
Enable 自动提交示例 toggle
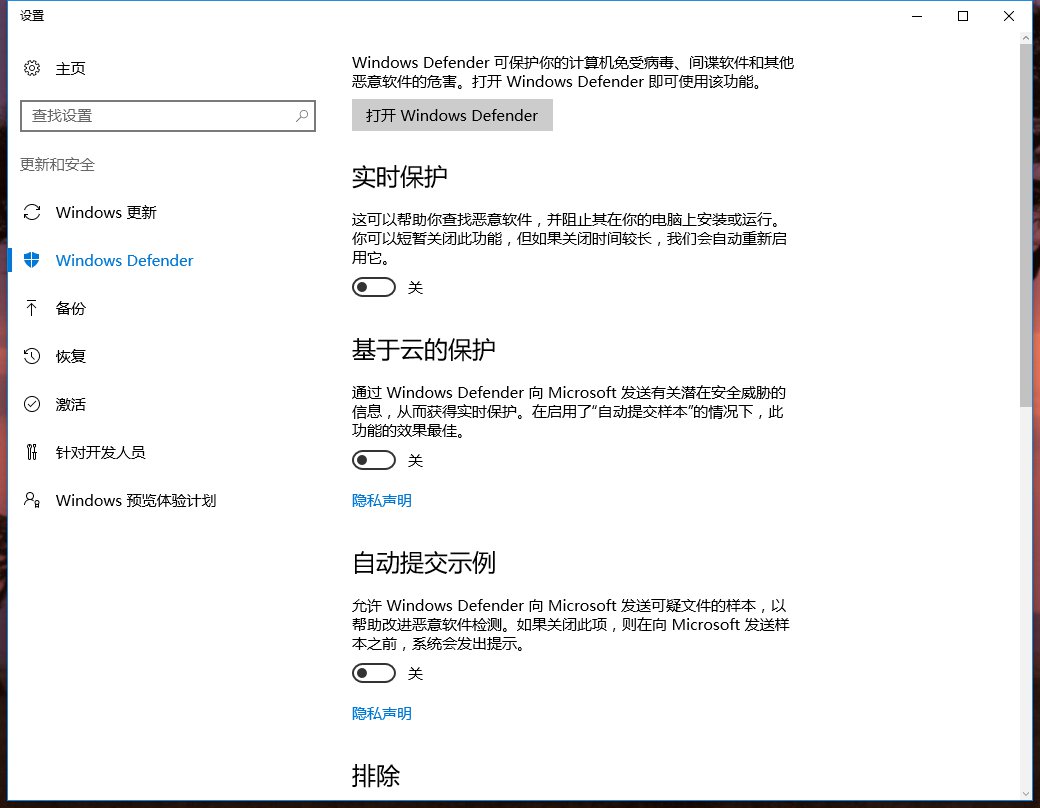coord(374,673)
